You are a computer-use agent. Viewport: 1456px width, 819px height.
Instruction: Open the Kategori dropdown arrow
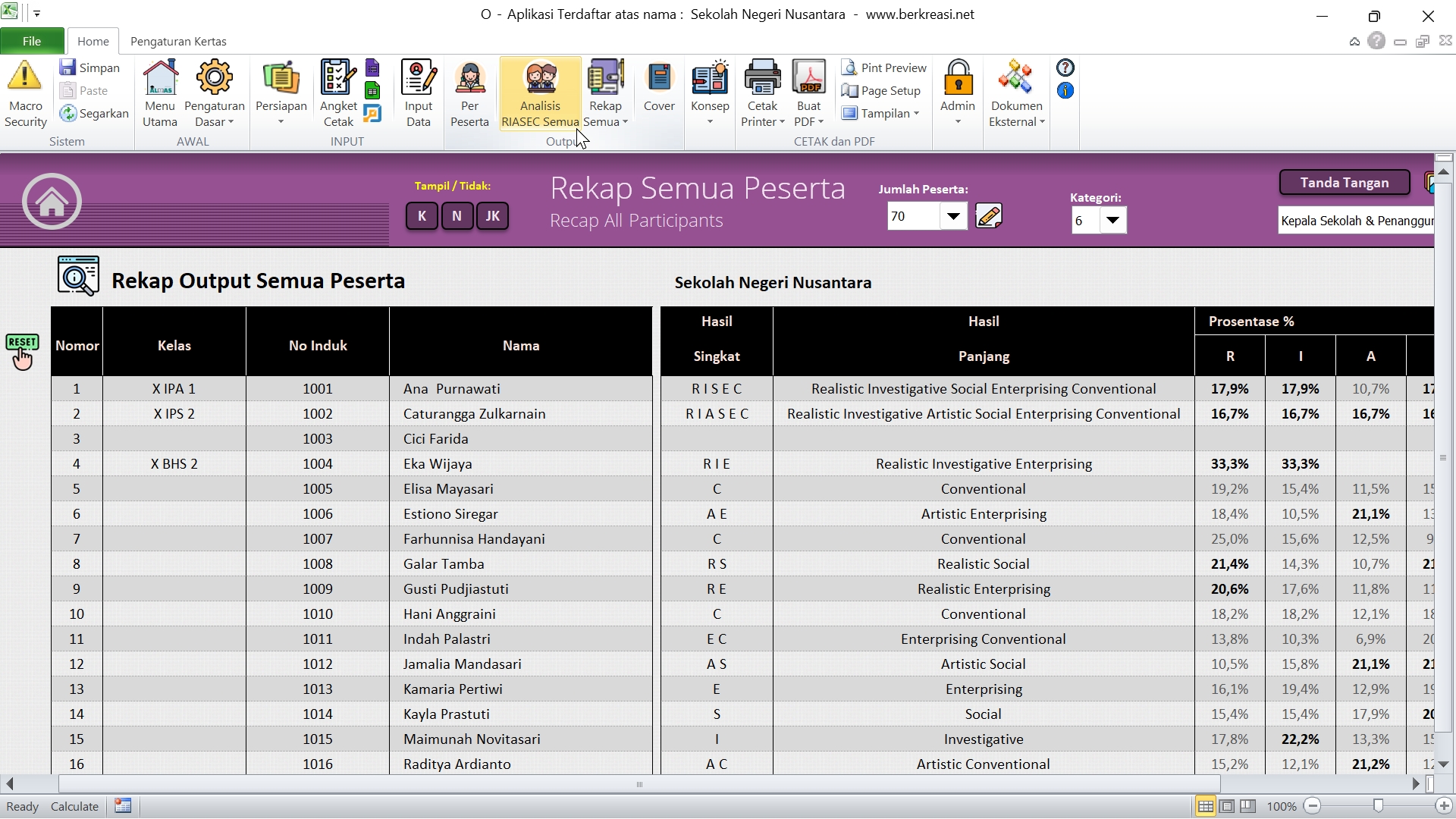point(1112,221)
